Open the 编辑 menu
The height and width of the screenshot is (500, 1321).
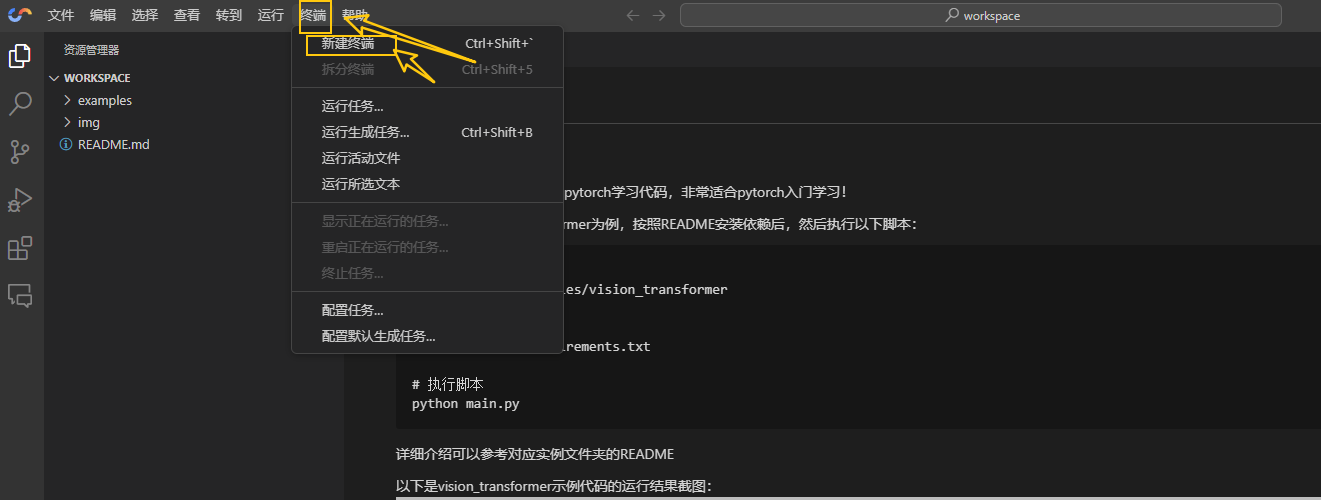click(x=103, y=15)
